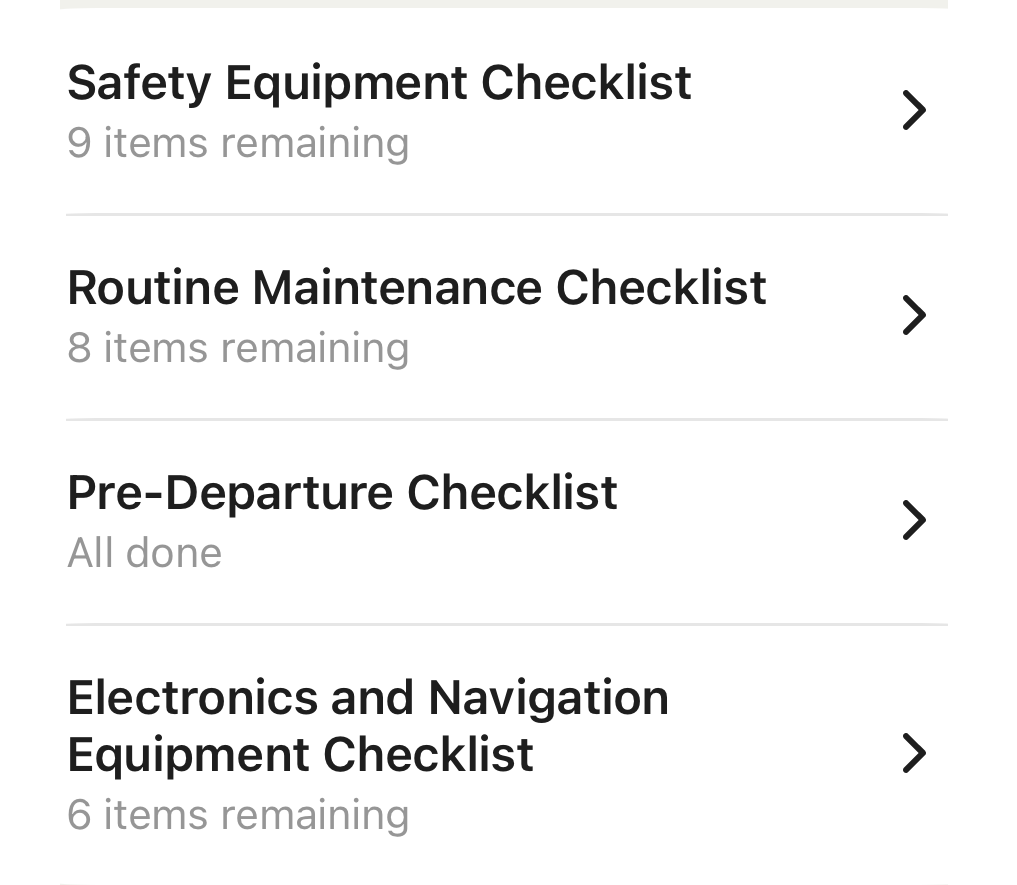Select the "8 items remaining" subtitle

(x=238, y=348)
